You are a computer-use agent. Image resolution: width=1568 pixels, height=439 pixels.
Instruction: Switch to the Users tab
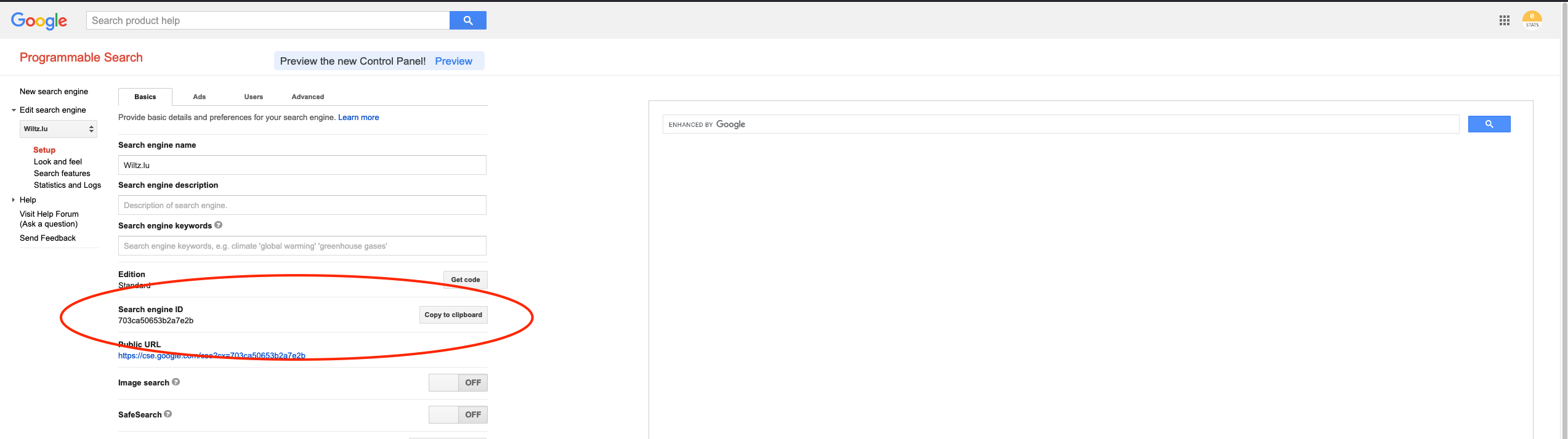pyautogui.click(x=254, y=97)
